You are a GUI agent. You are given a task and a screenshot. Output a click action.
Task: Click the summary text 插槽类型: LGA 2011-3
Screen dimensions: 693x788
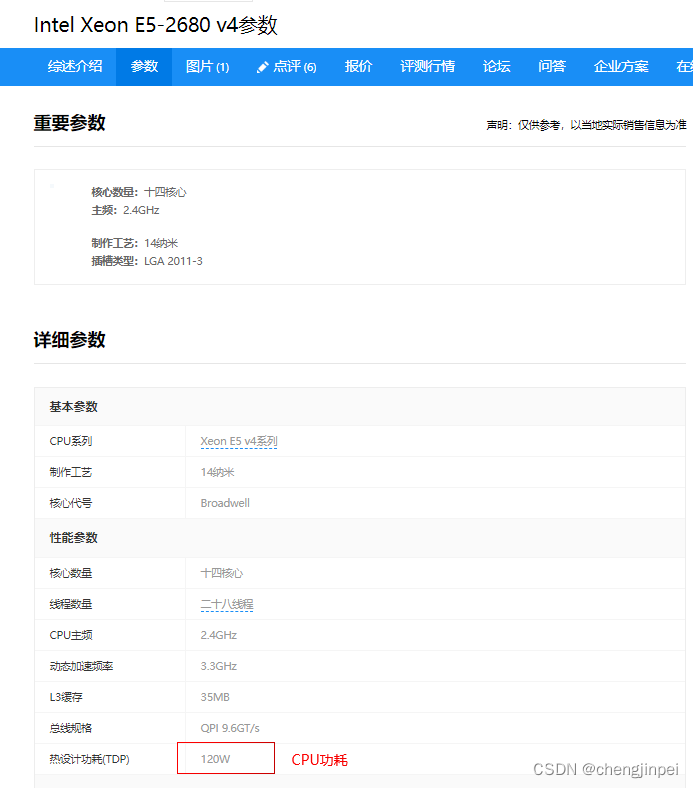tap(147, 261)
